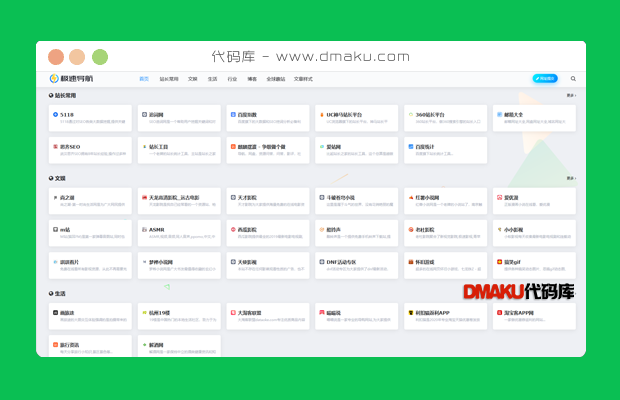Click the blue button in the header

click(545, 78)
